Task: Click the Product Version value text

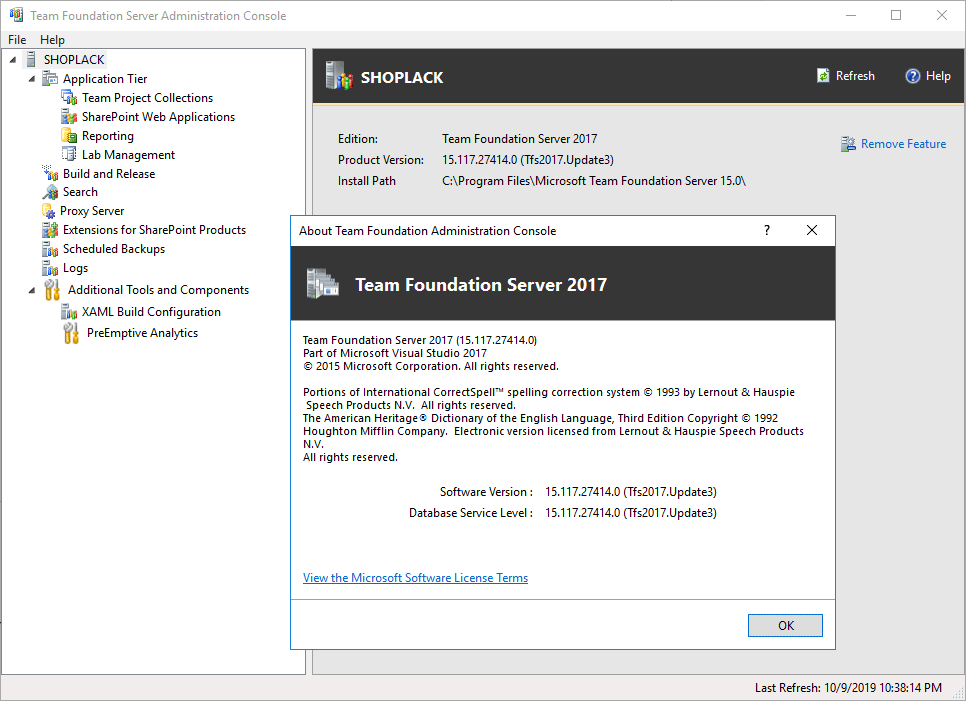Action: (x=527, y=160)
